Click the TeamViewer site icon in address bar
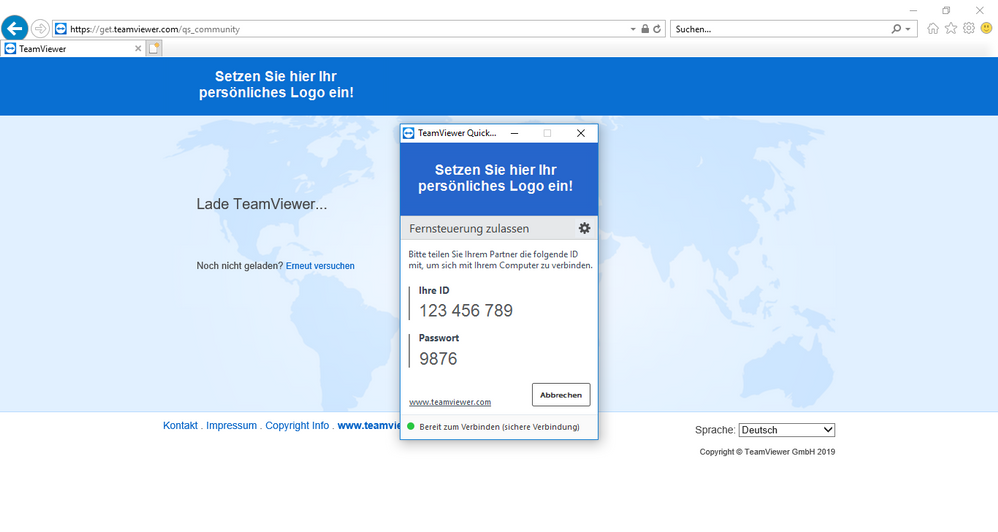 click(60, 29)
